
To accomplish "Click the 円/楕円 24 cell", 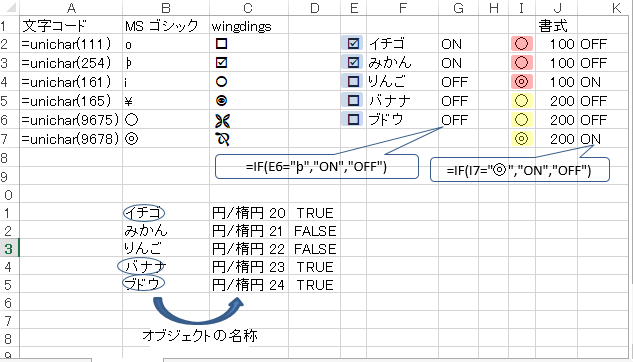I will tap(249, 285).
